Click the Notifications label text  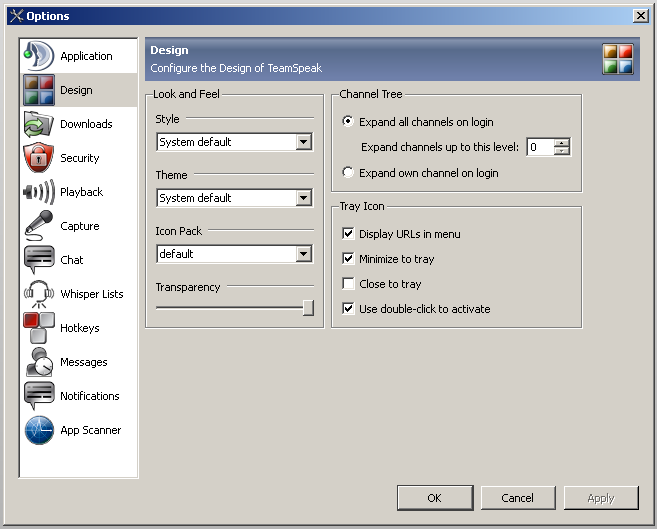tap(90, 396)
